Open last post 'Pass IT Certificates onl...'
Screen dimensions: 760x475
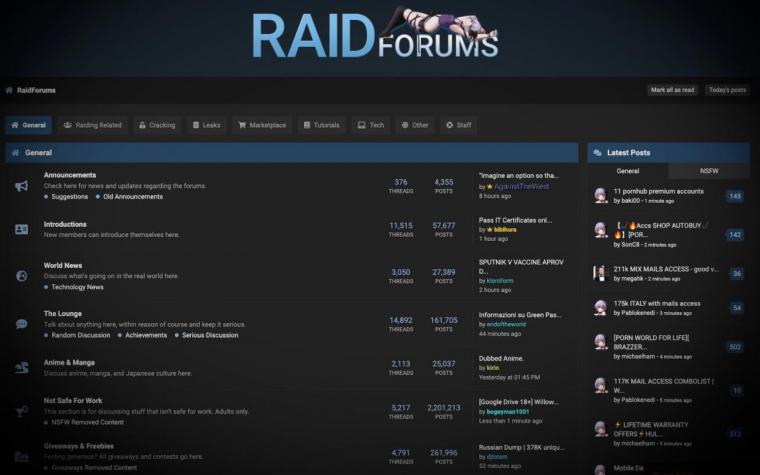click(x=515, y=220)
